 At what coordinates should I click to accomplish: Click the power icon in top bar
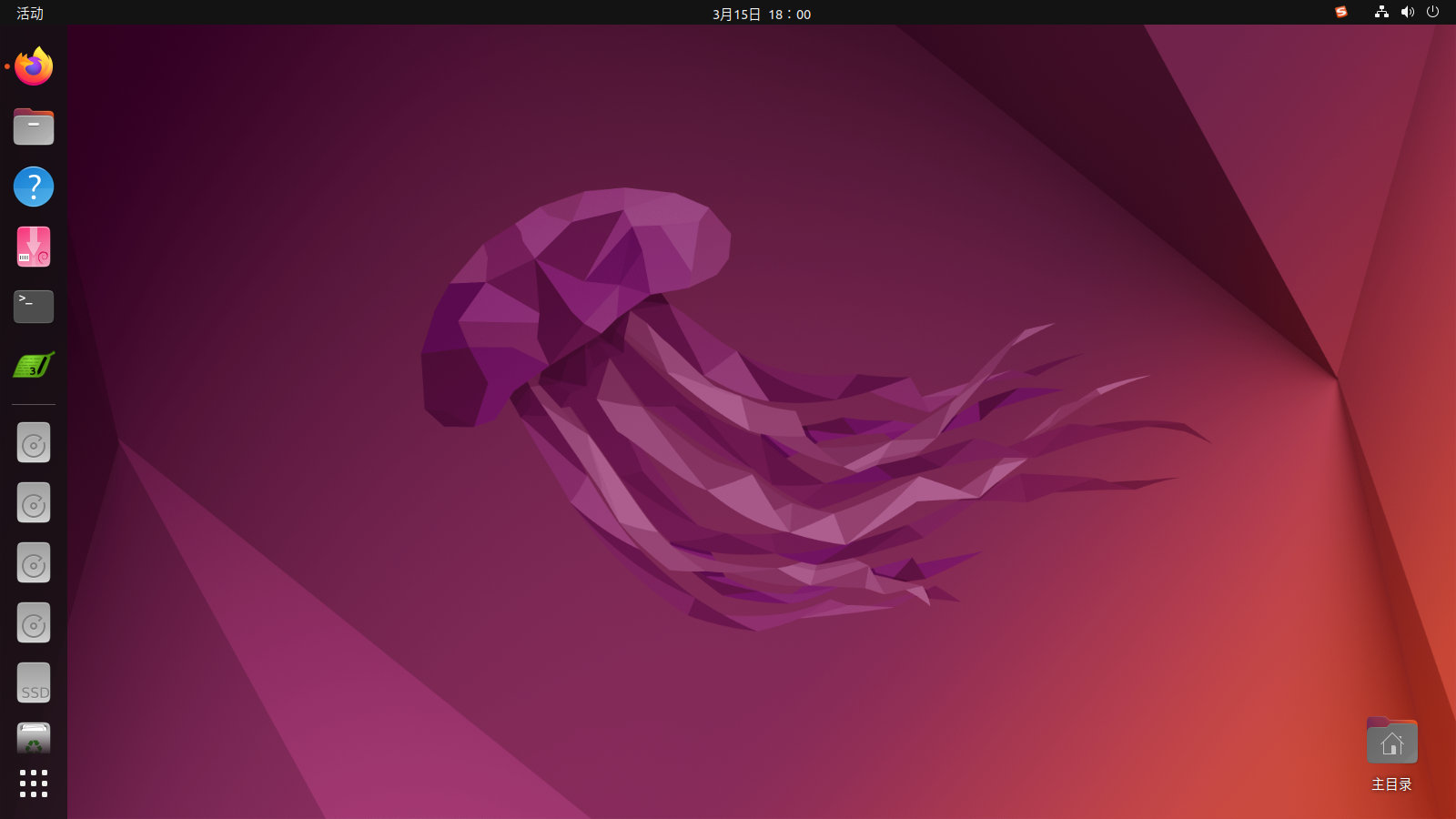pos(1432,13)
